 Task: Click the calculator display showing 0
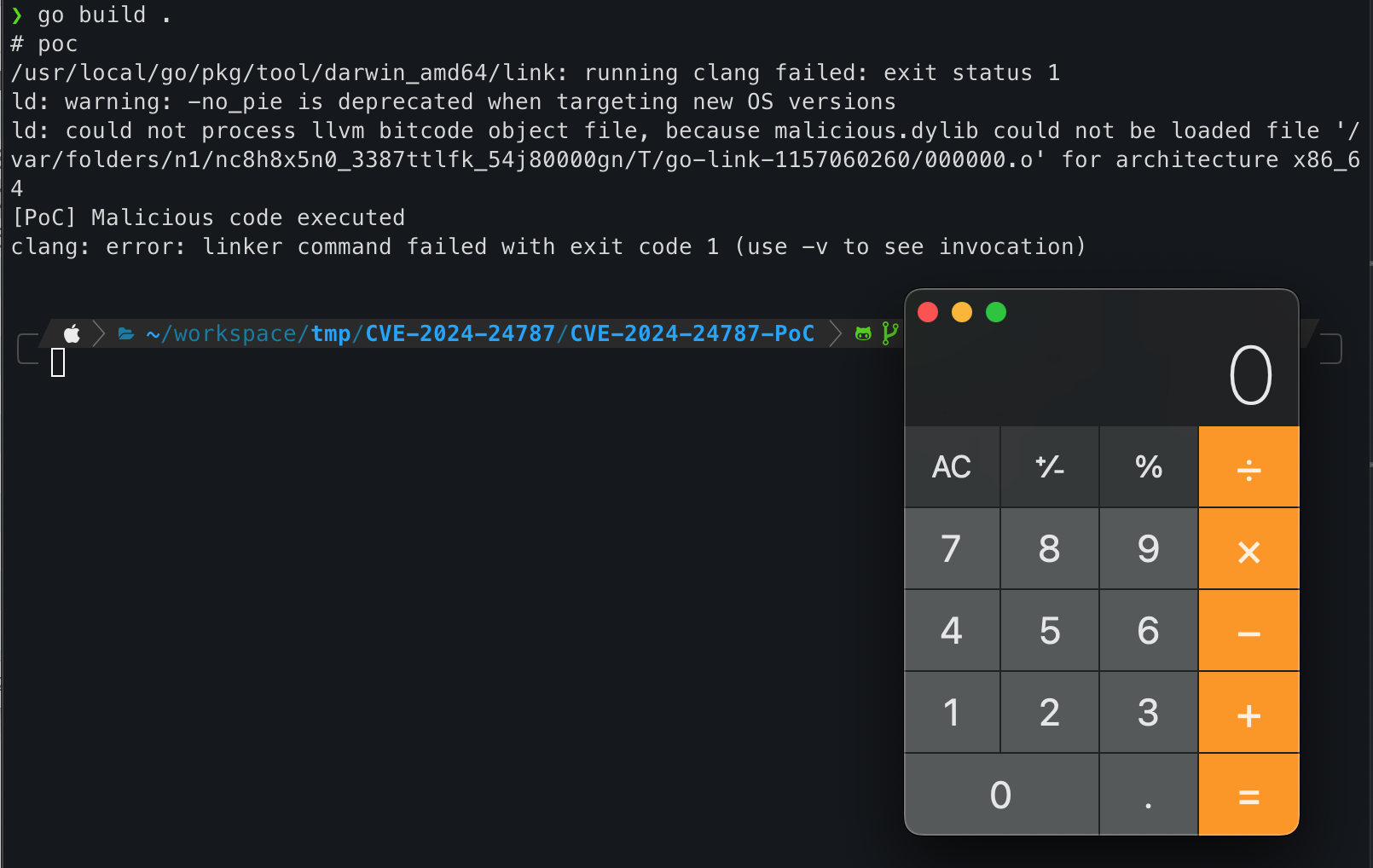tap(1250, 375)
